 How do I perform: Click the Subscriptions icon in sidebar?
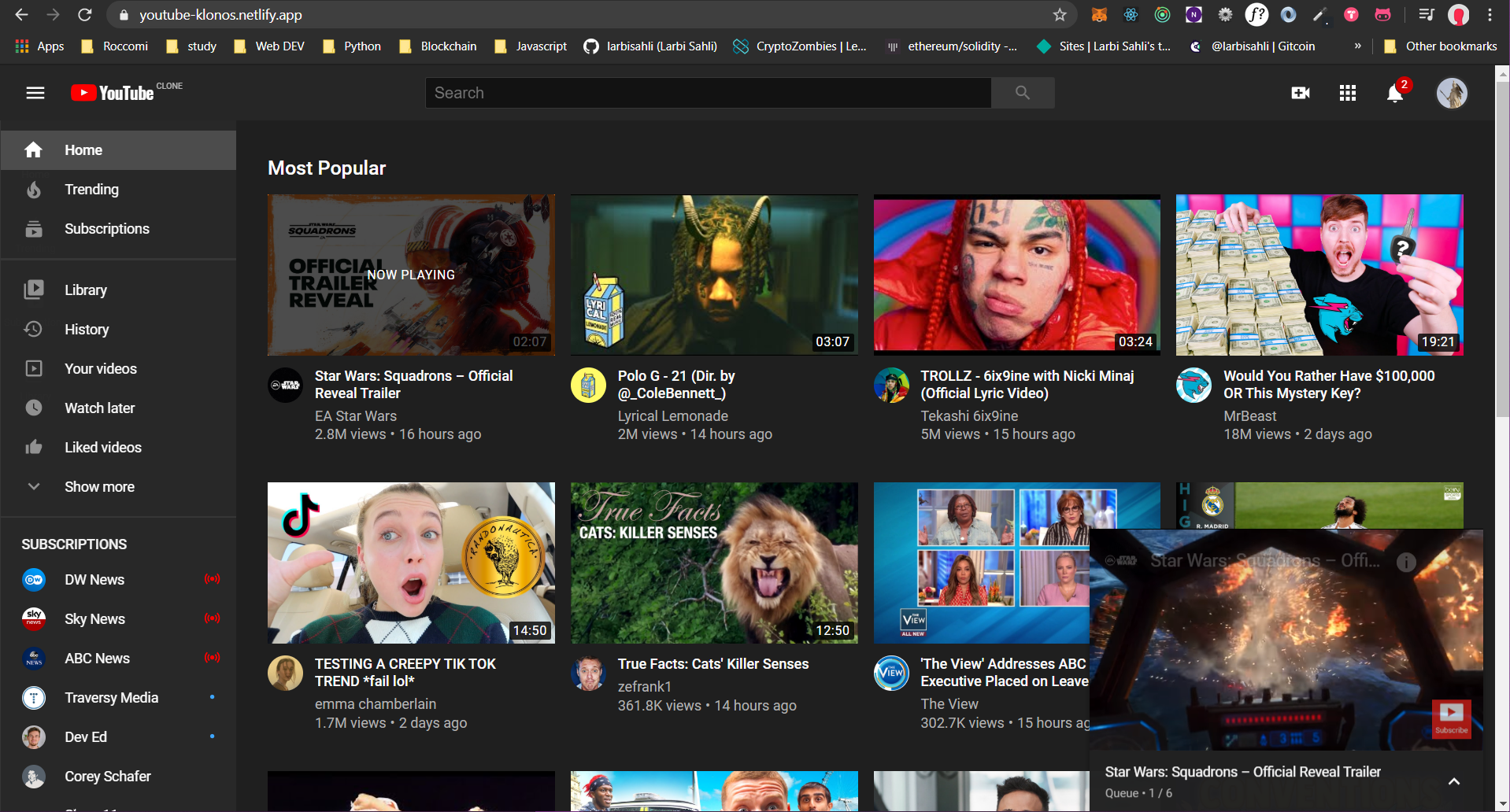pos(33,228)
